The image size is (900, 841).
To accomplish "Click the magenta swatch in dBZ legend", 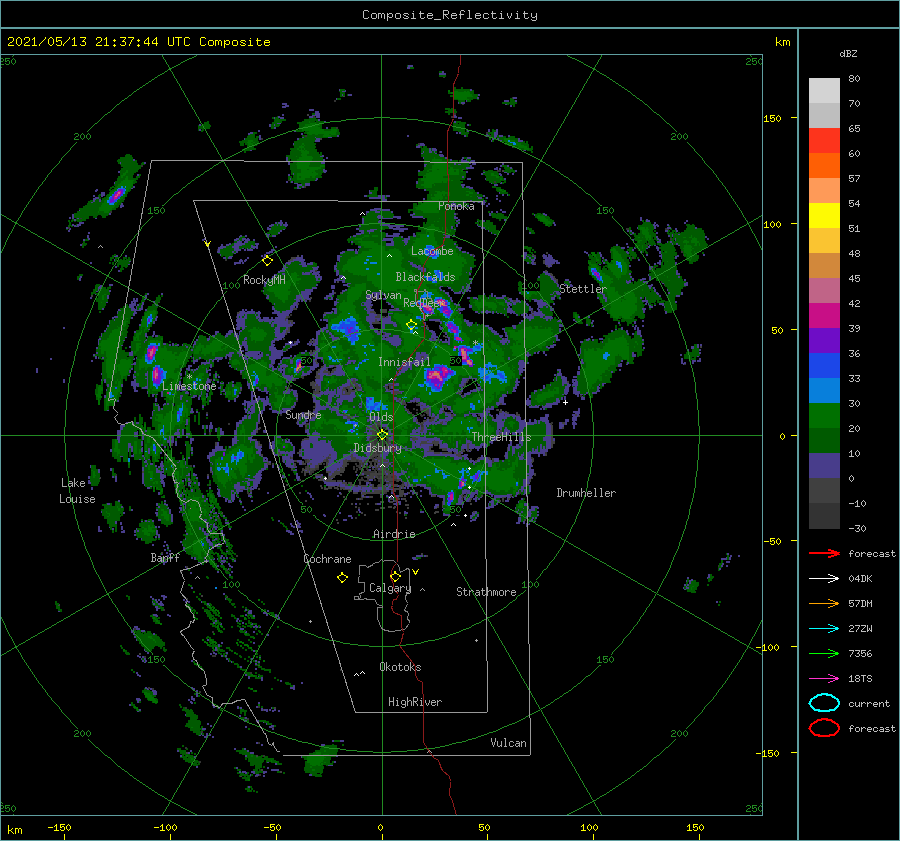I will click(x=824, y=315).
